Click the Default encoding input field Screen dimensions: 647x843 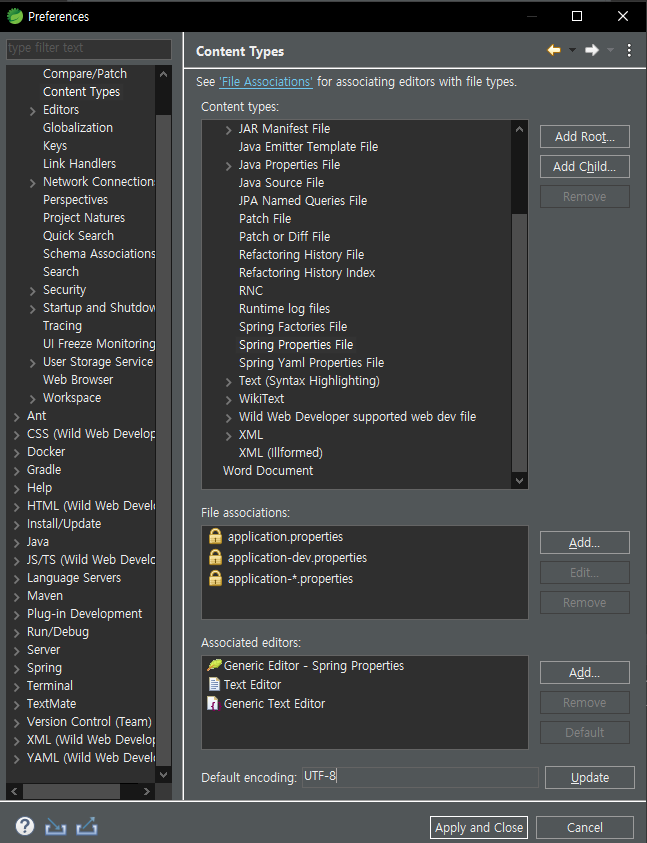[420, 777]
